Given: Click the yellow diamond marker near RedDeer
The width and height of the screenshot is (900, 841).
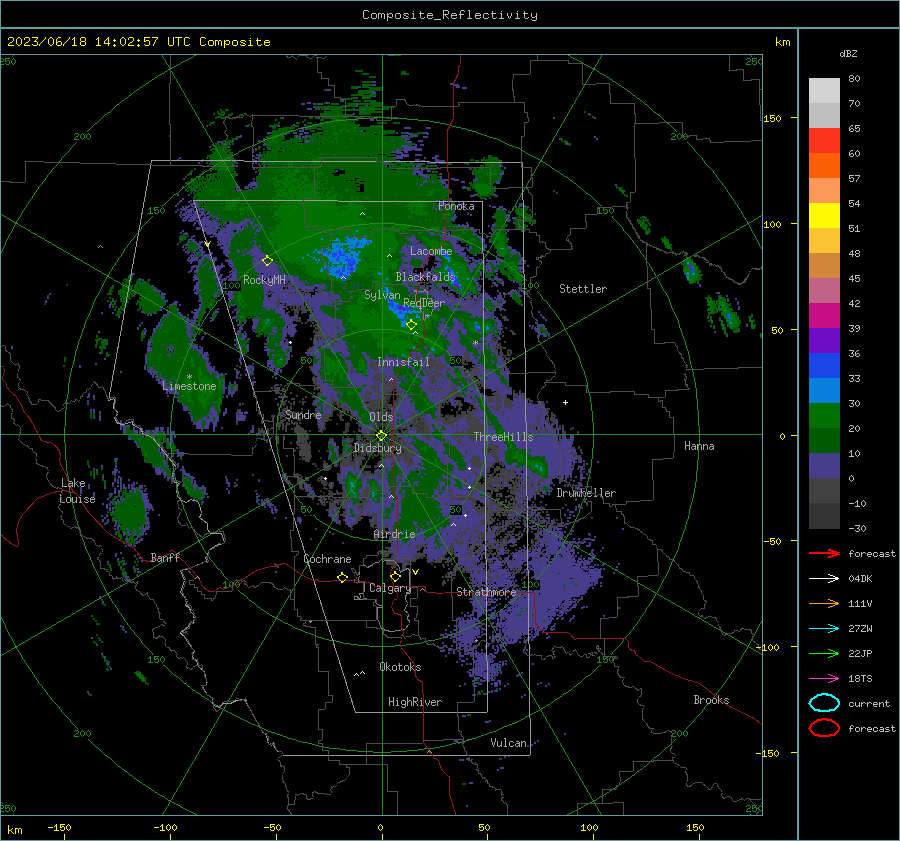Looking at the screenshot, I should coord(412,325).
